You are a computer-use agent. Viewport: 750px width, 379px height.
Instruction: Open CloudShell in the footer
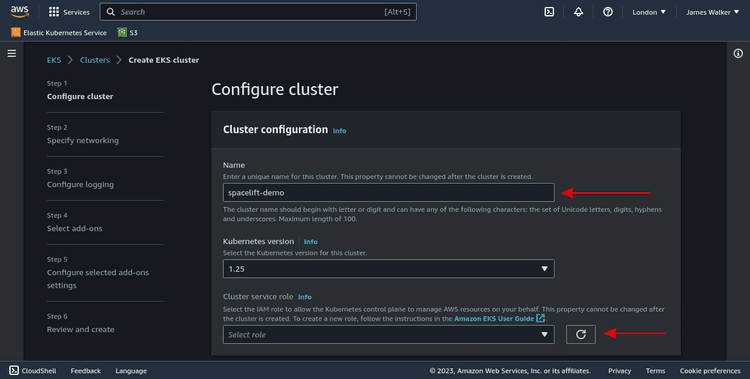33,370
